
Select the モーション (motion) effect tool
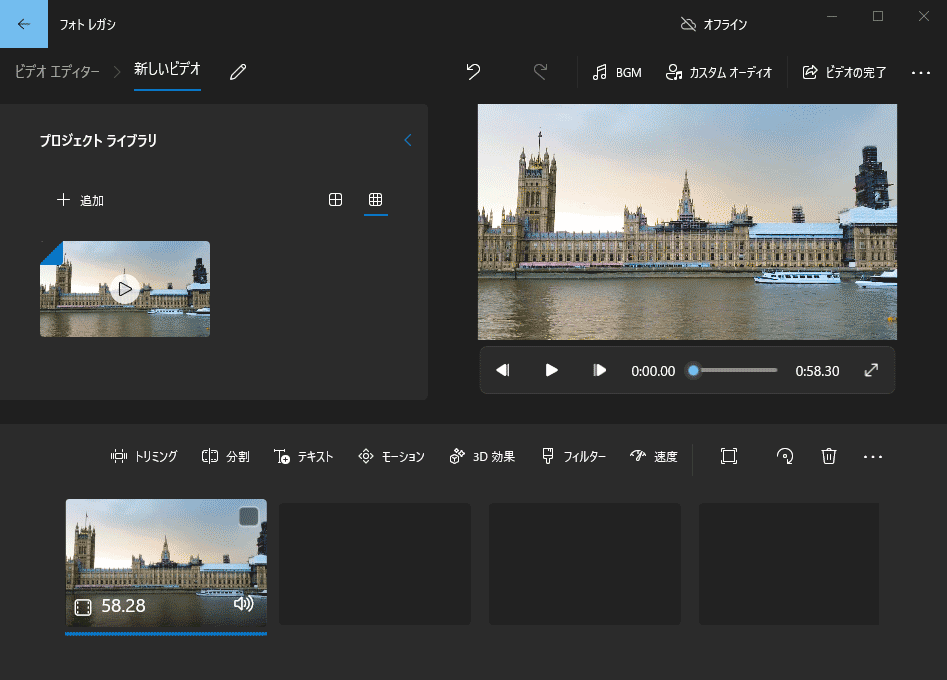391,456
